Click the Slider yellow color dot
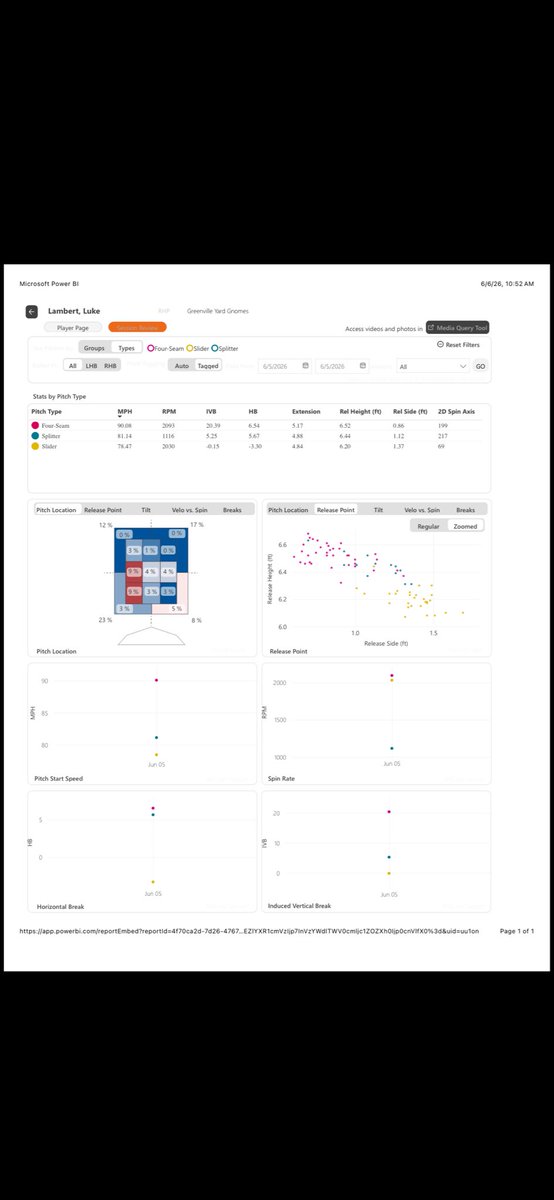 35,447
